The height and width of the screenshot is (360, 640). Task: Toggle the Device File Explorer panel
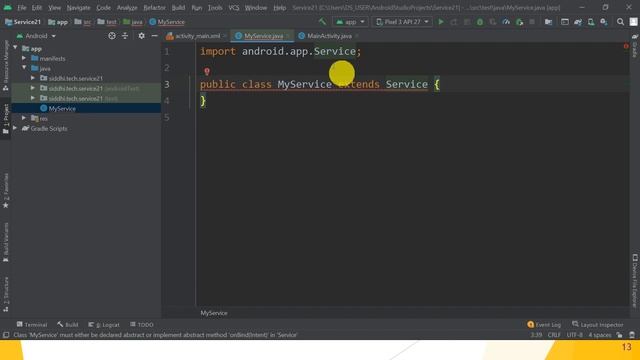click(x=635, y=280)
